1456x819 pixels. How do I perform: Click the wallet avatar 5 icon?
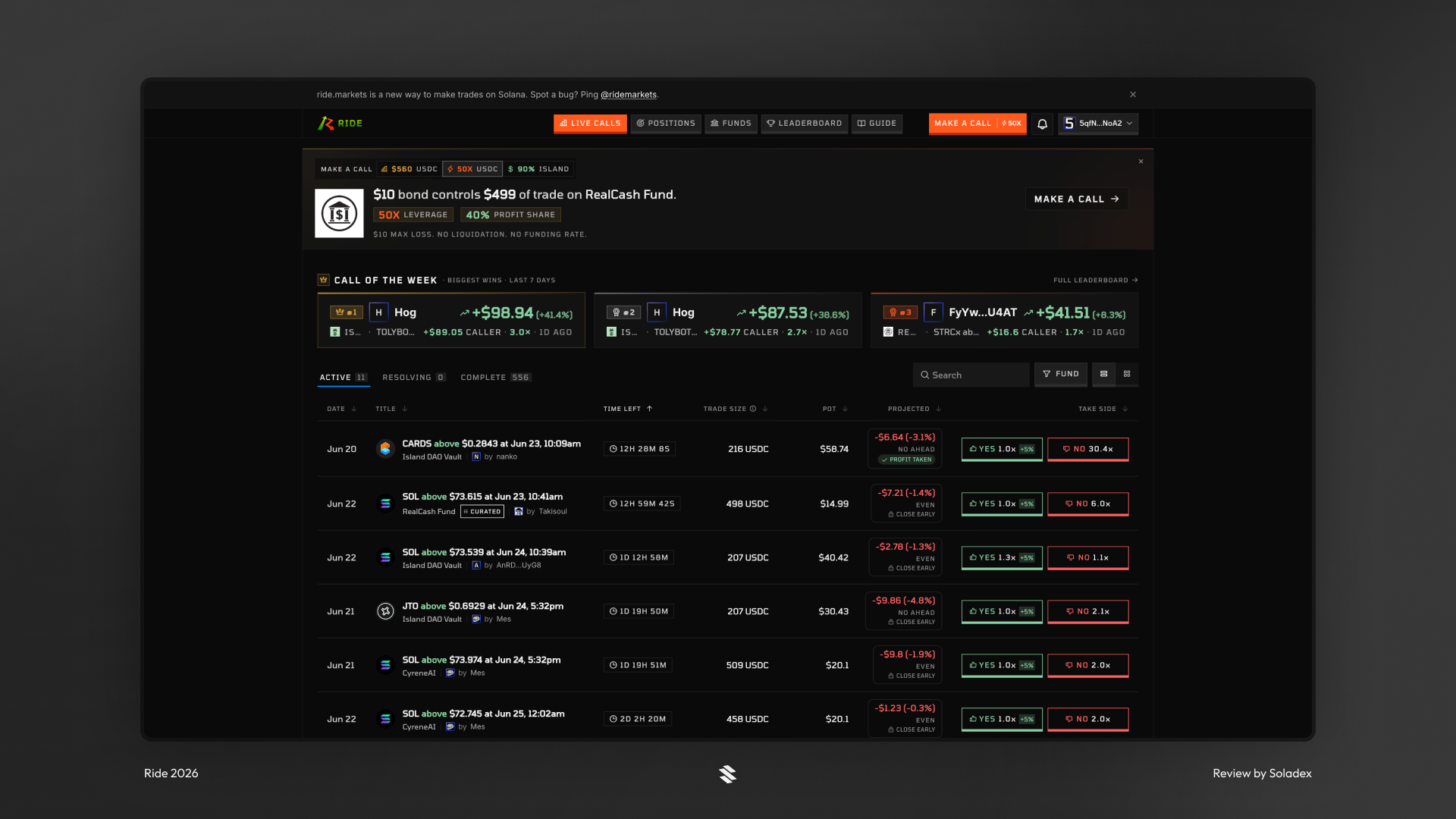pyautogui.click(x=1069, y=124)
